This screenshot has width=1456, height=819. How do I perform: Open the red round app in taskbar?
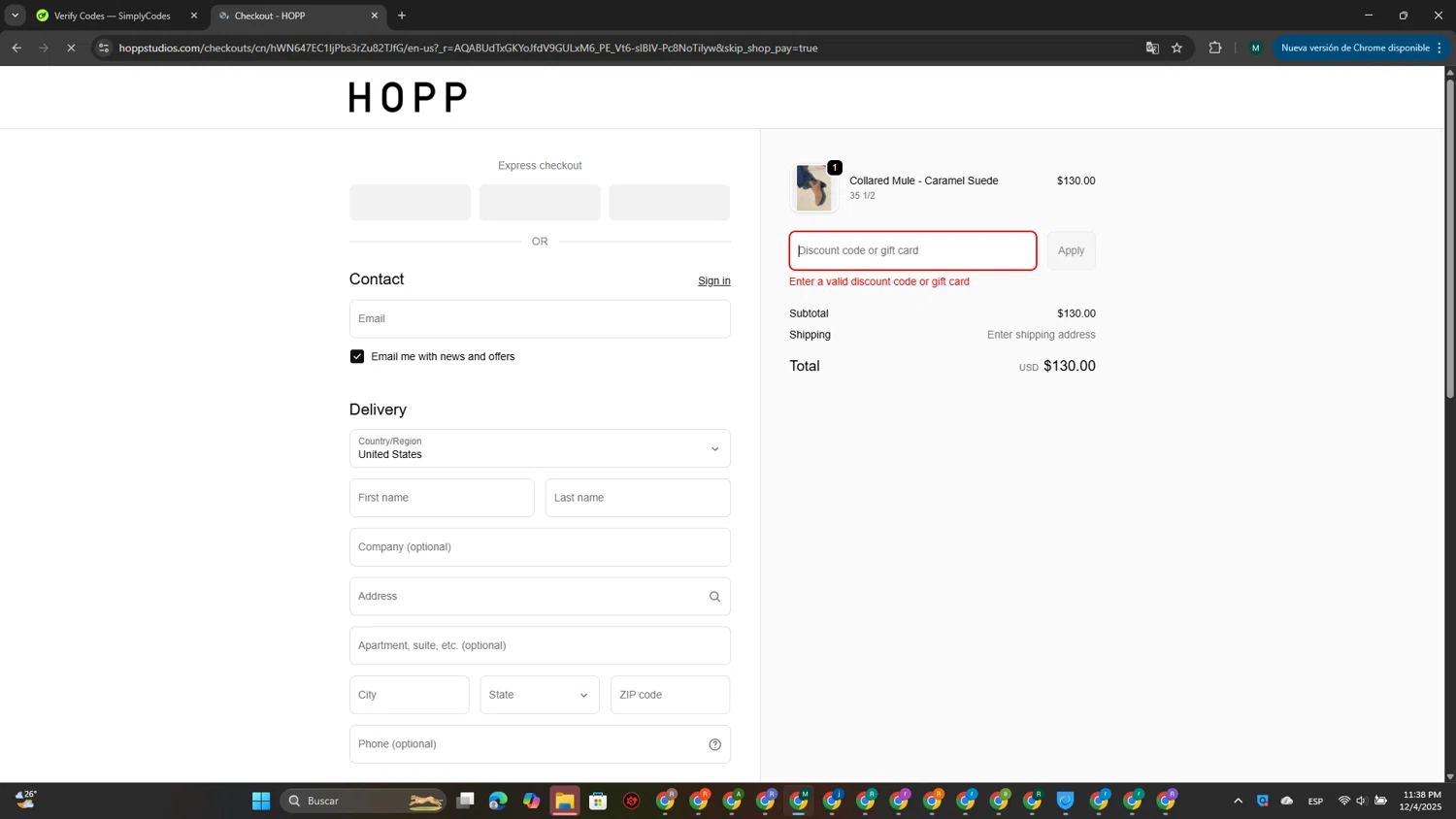point(632,801)
